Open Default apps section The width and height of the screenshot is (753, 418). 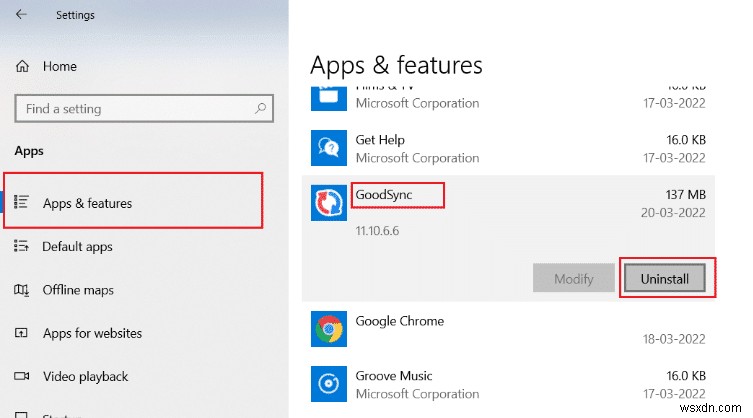(77, 246)
